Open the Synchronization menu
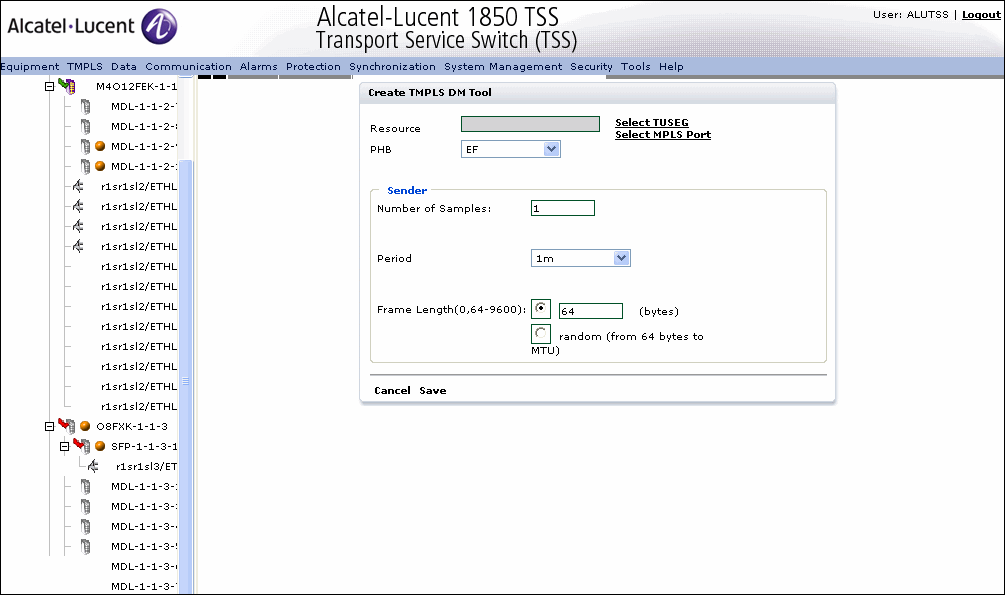This screenshot has height=595, width=1005. pyautogui.click(x=392, y=66)
